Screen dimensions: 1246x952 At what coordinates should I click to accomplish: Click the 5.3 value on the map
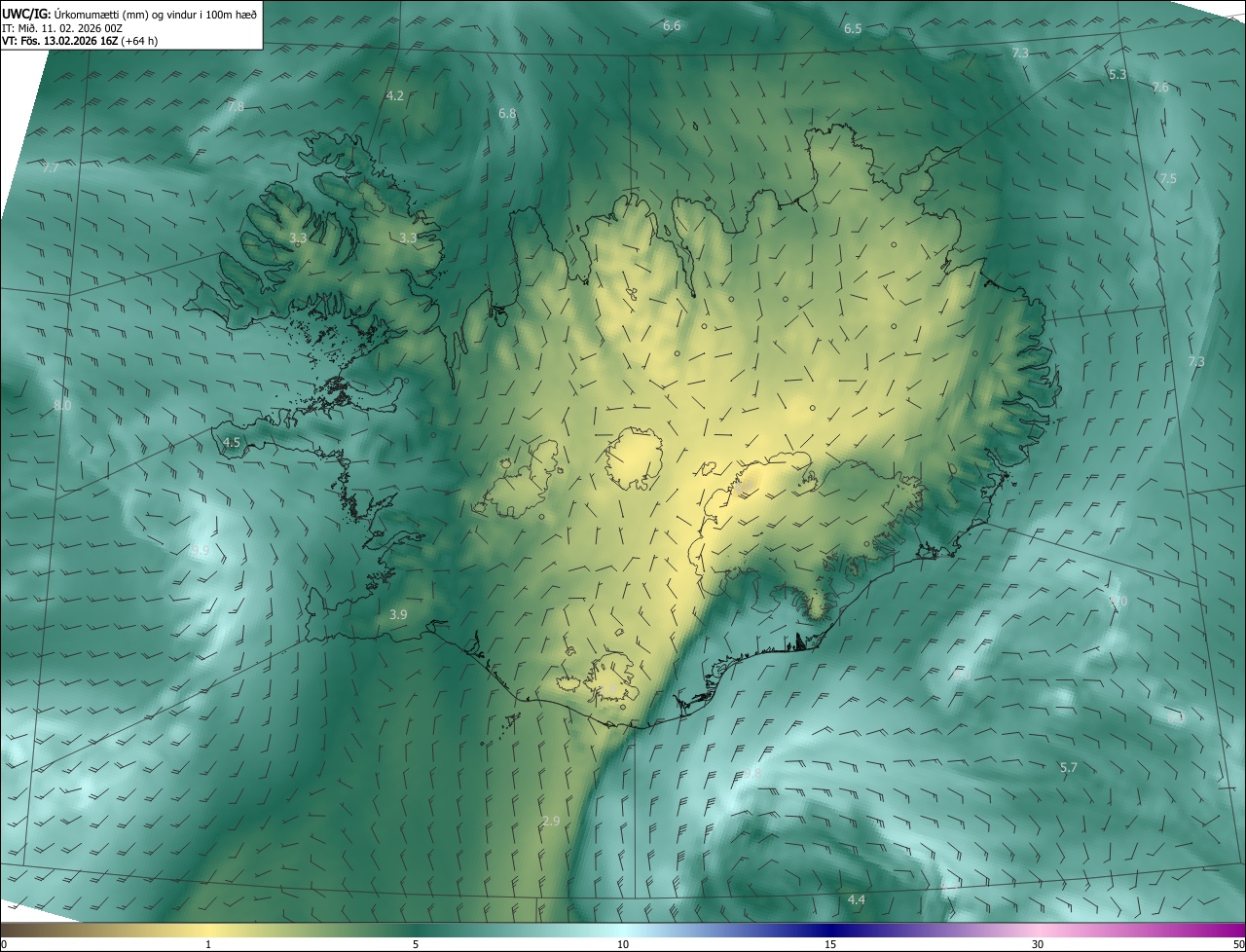(1118, 74)
